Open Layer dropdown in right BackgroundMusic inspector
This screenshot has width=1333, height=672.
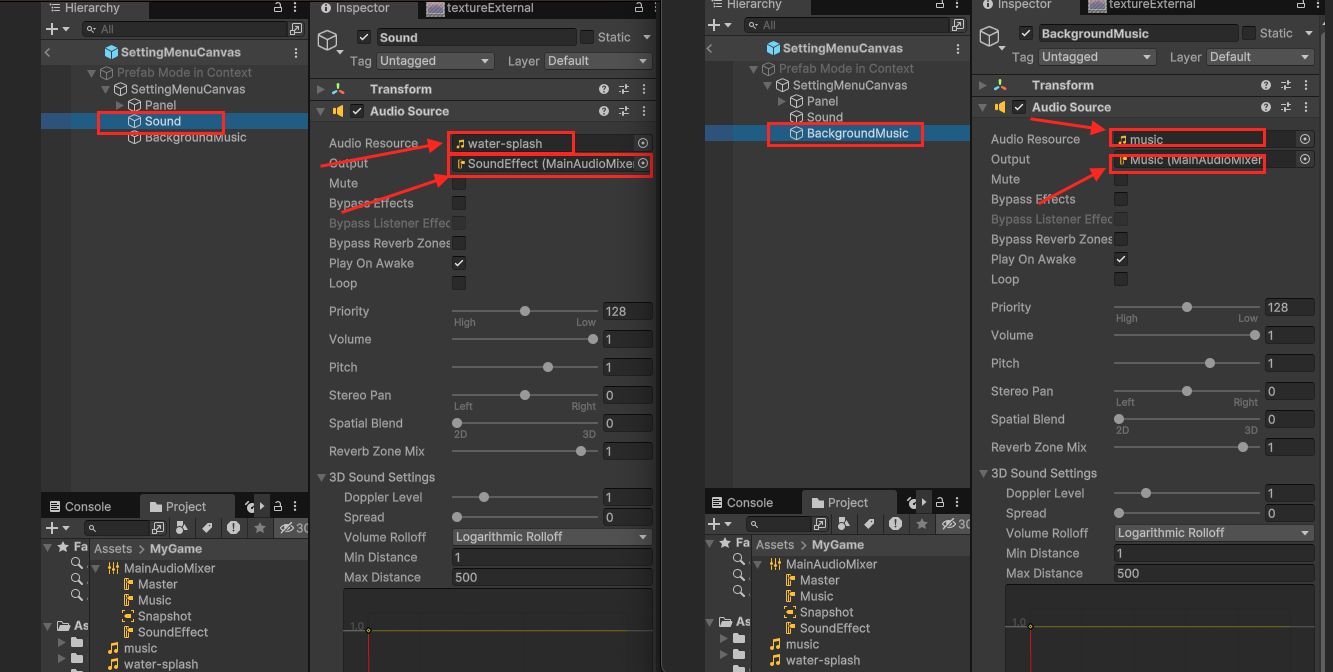[1260, 57]
